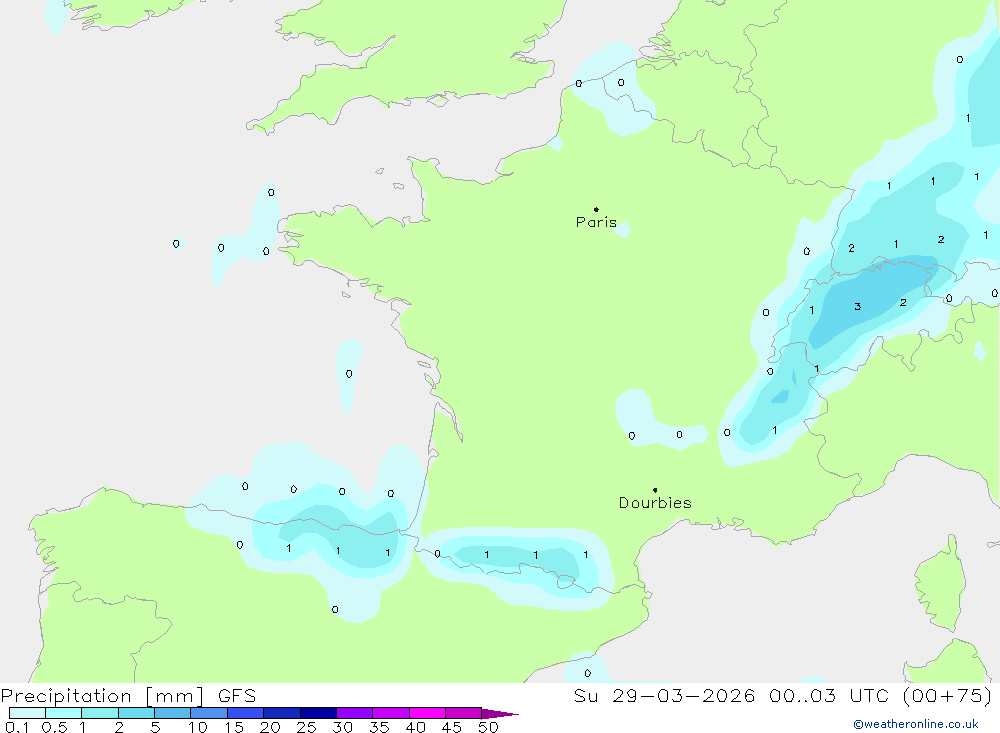Screen dimensions: 1000x733
Task: Click the '35' legend scale label
Action: (x=379, y=727)
